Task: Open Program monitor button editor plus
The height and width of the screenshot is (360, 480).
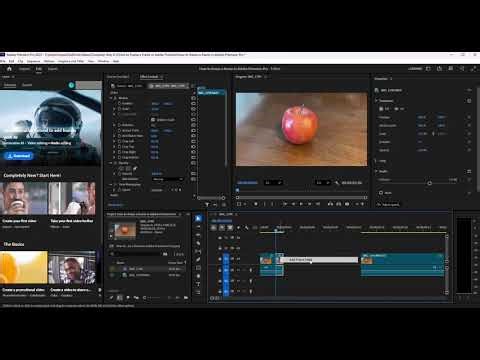Action: 362,204
